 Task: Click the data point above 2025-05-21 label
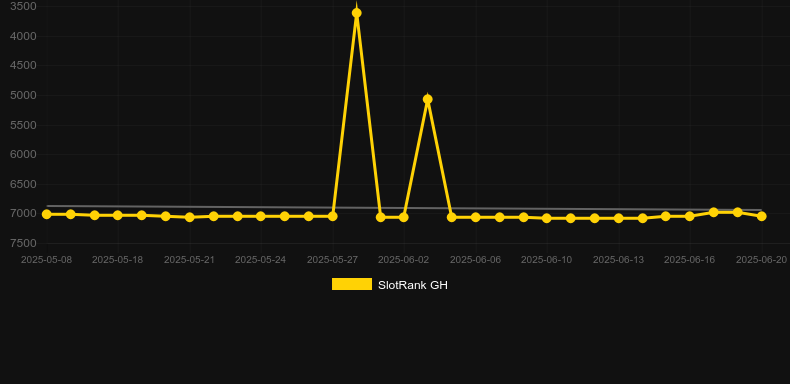point(189,217)
